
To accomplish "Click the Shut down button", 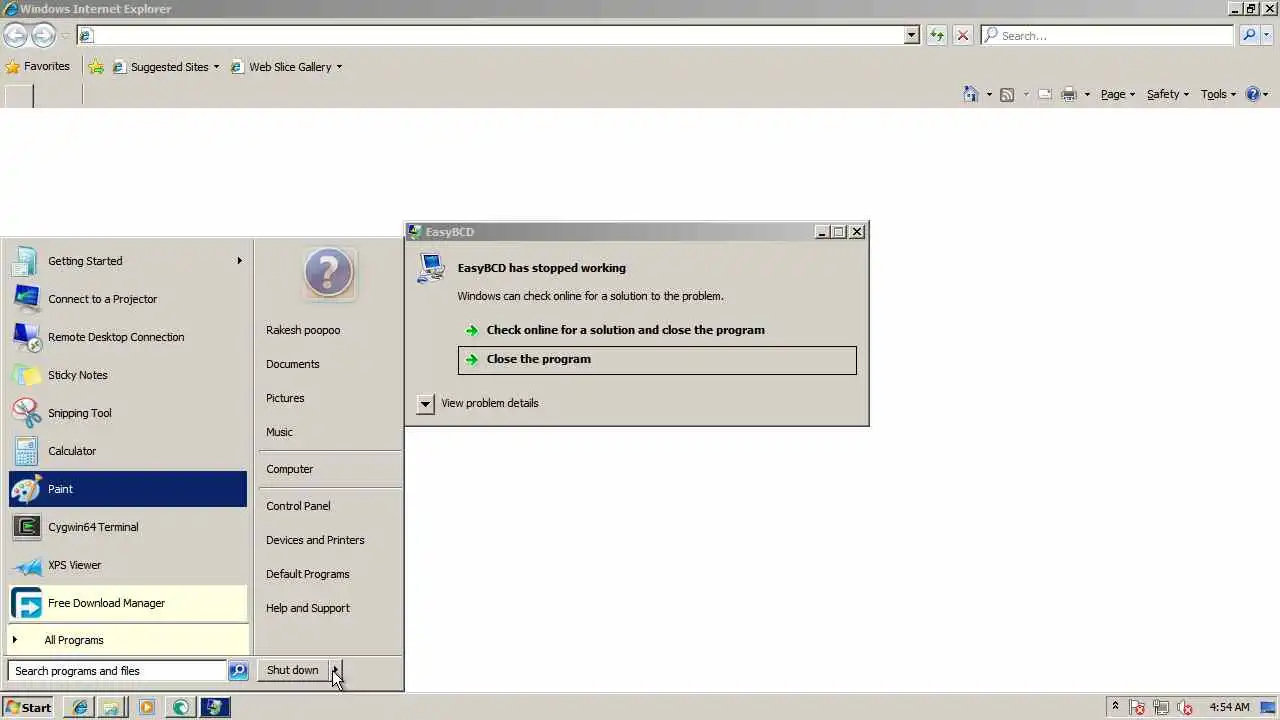I will [x=293, y=670].
